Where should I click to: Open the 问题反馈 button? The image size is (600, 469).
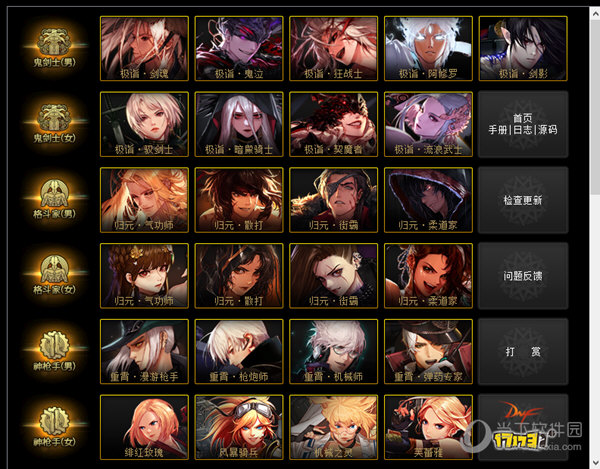523,276
